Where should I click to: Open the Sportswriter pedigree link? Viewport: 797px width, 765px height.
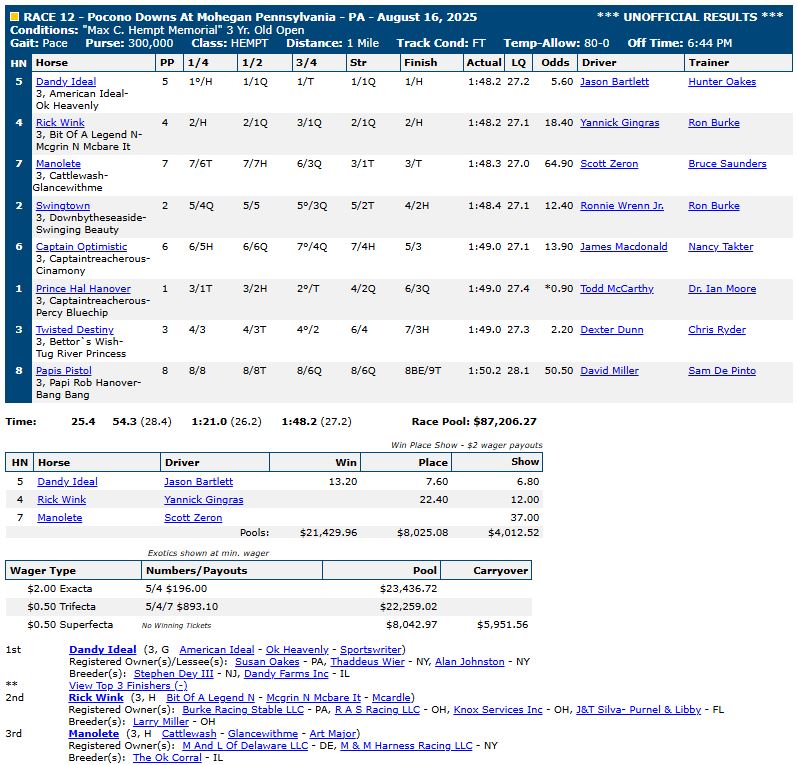coord(372,650)
